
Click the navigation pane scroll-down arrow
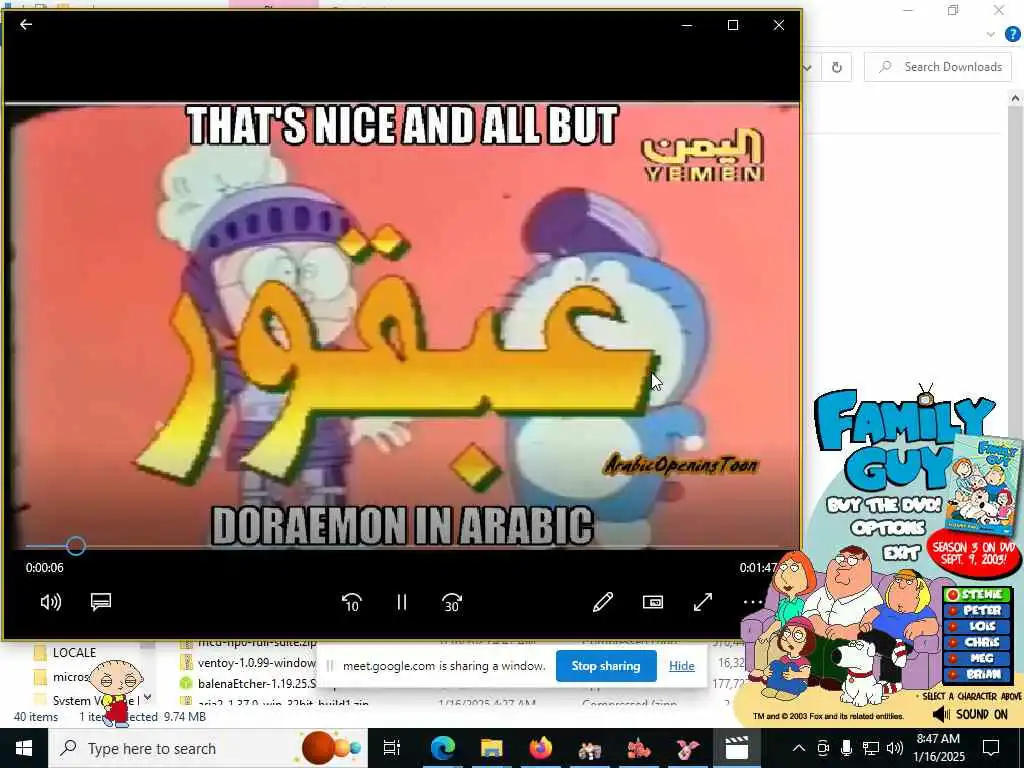pyautogui.click(x=148, y=697)
